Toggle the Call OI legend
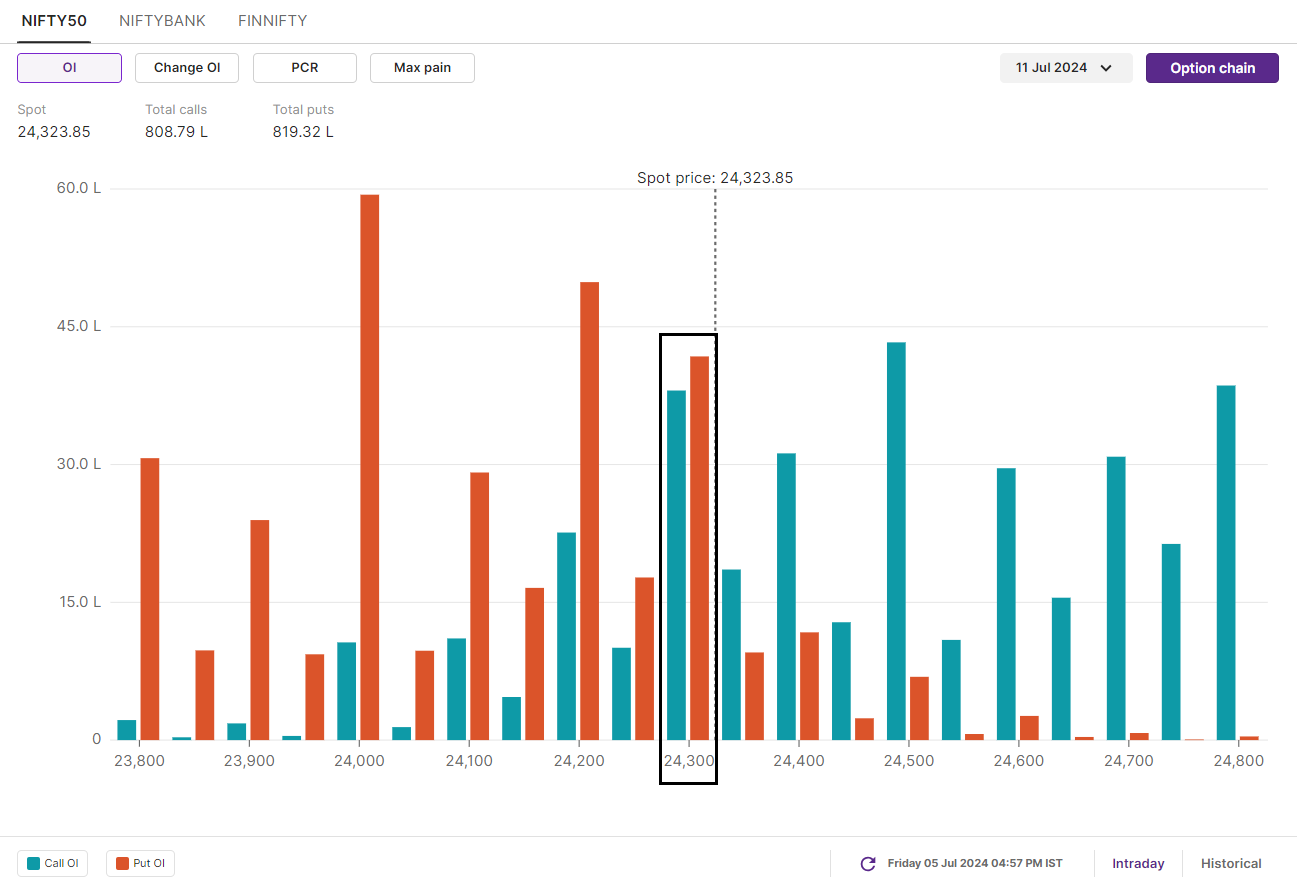The image size is (1297, 883). [x=52, y=863]
